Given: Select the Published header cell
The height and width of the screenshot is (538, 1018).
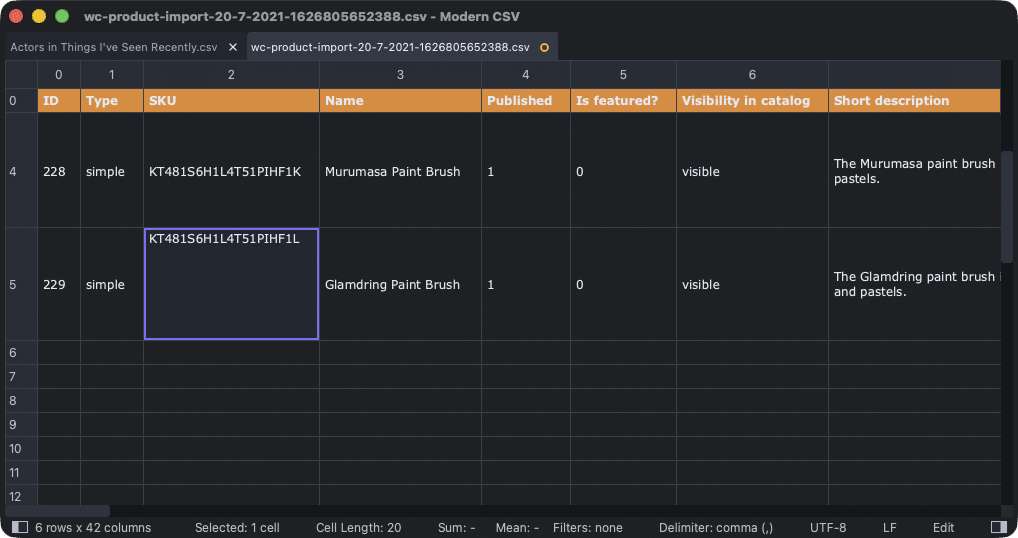Looking at the screenshot, I should (526, 101).
